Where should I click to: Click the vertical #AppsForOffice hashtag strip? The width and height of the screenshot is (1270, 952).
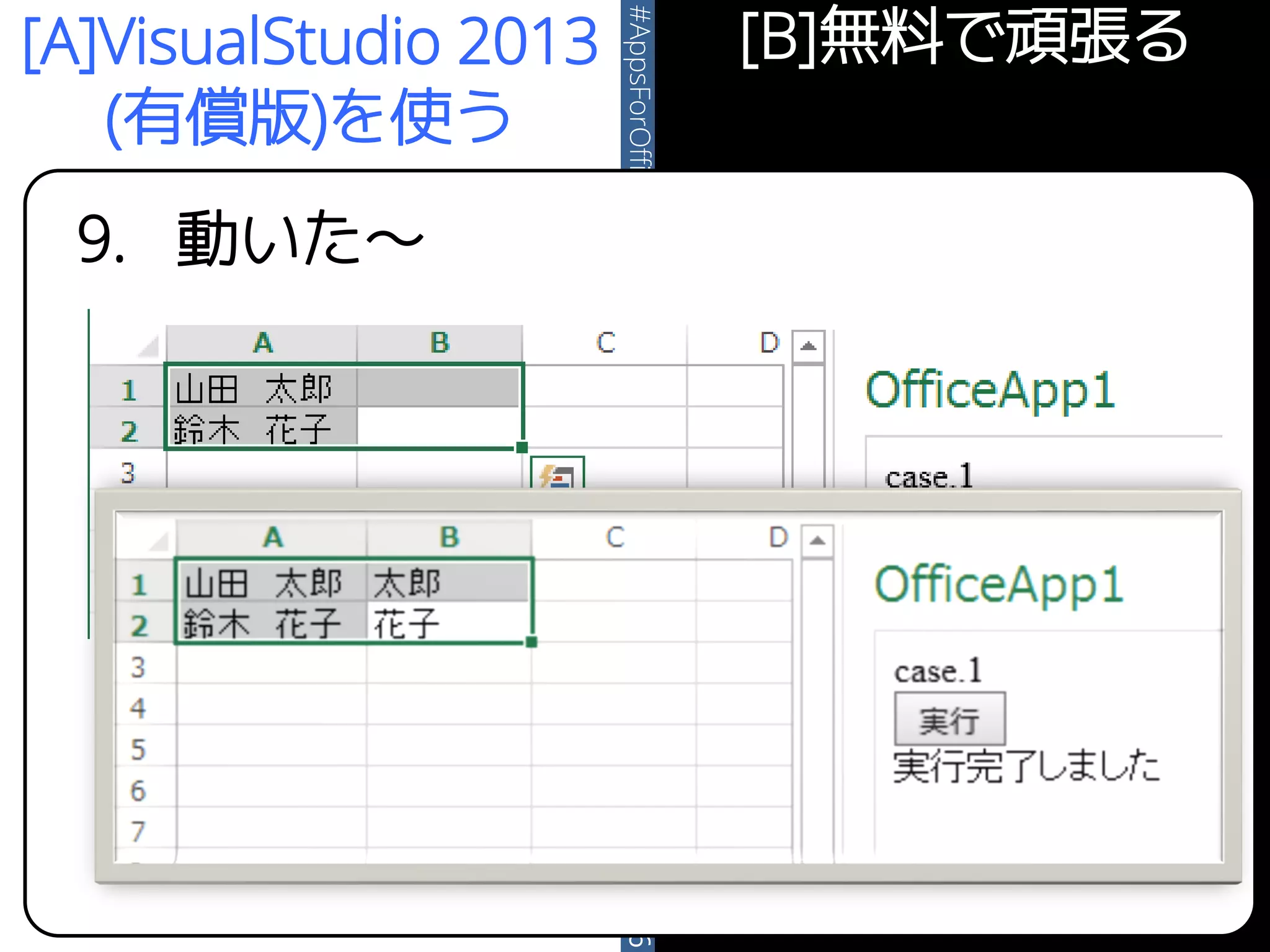pyautogui.click(x=637, y=84)
